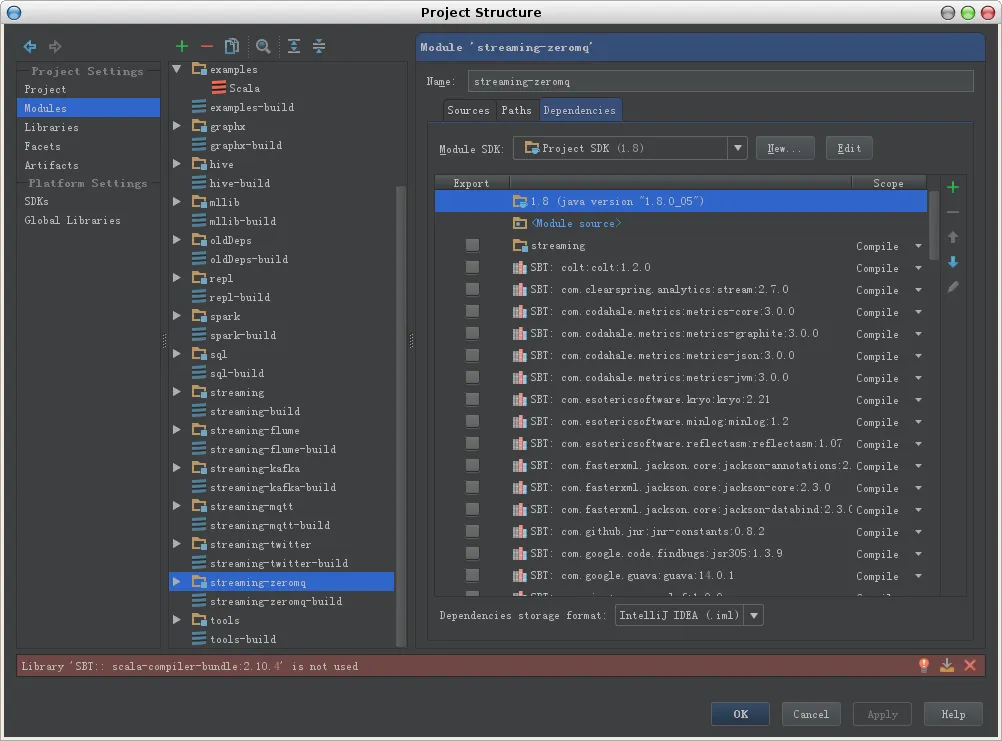1002x741 pixels.
Task: Open scope dropdown for streaming dependency
Action: [x=918, y=246]
